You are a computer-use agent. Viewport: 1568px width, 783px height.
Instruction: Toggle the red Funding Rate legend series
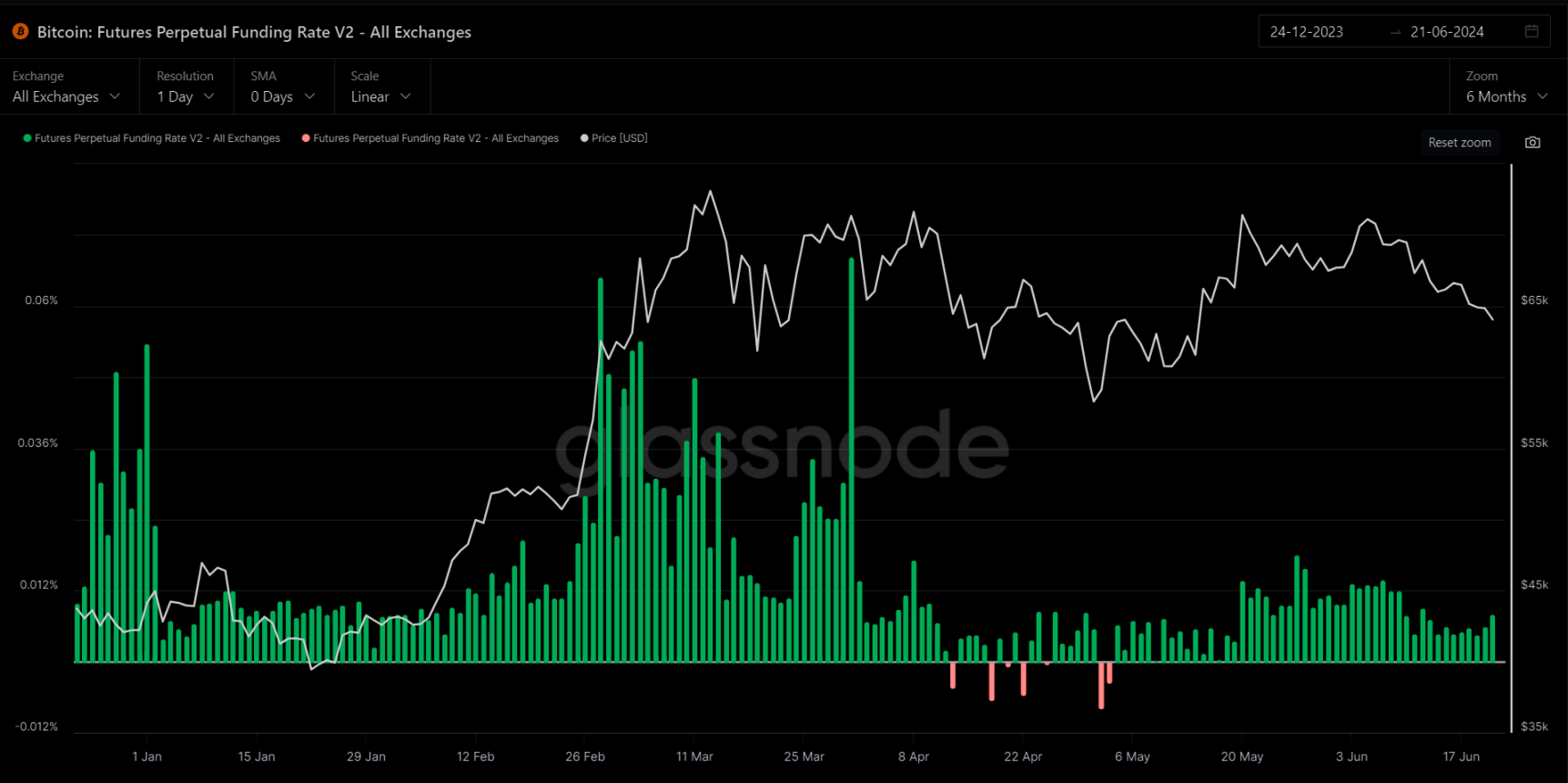point(435,138)
